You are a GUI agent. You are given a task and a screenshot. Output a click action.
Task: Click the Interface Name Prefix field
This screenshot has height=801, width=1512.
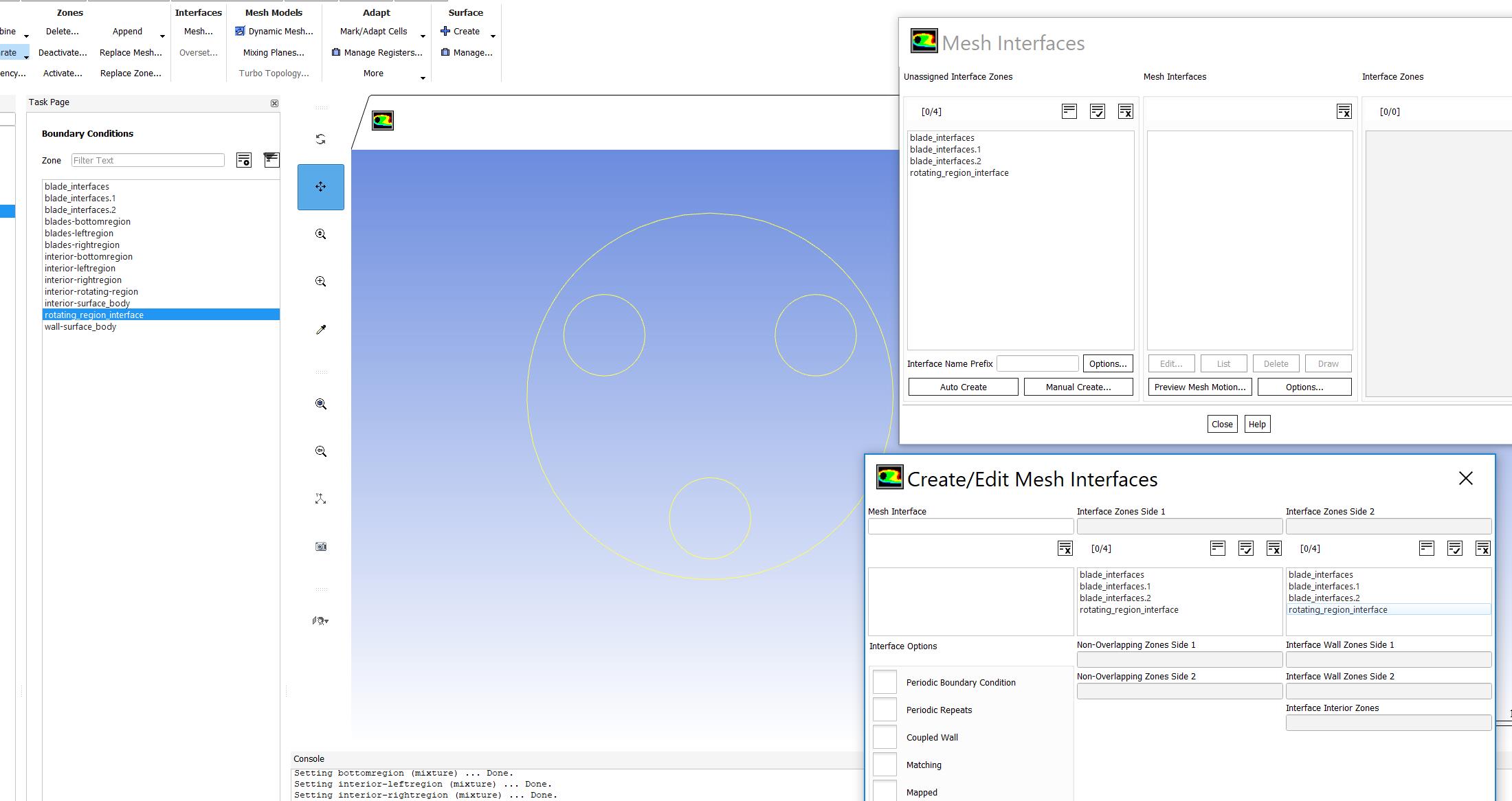point(1037,363)
